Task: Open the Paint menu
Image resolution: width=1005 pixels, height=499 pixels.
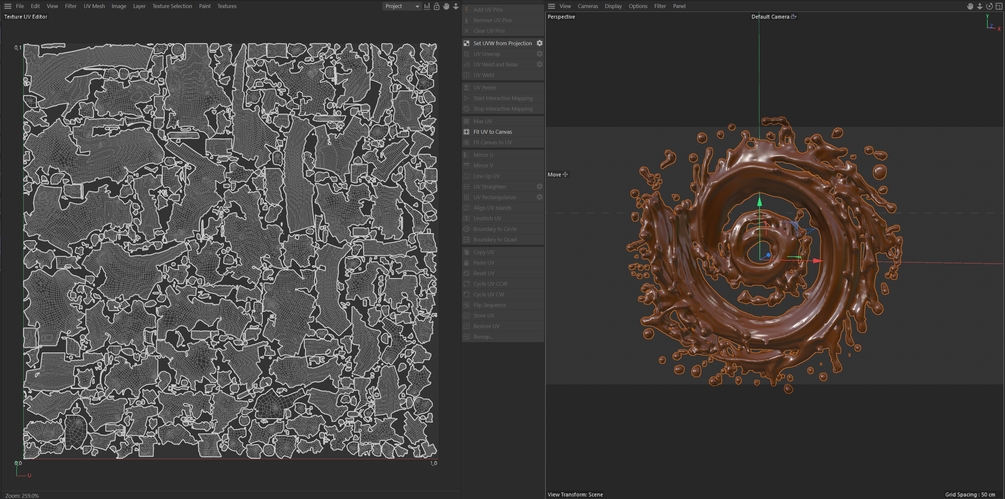Action: click(204, 6)
